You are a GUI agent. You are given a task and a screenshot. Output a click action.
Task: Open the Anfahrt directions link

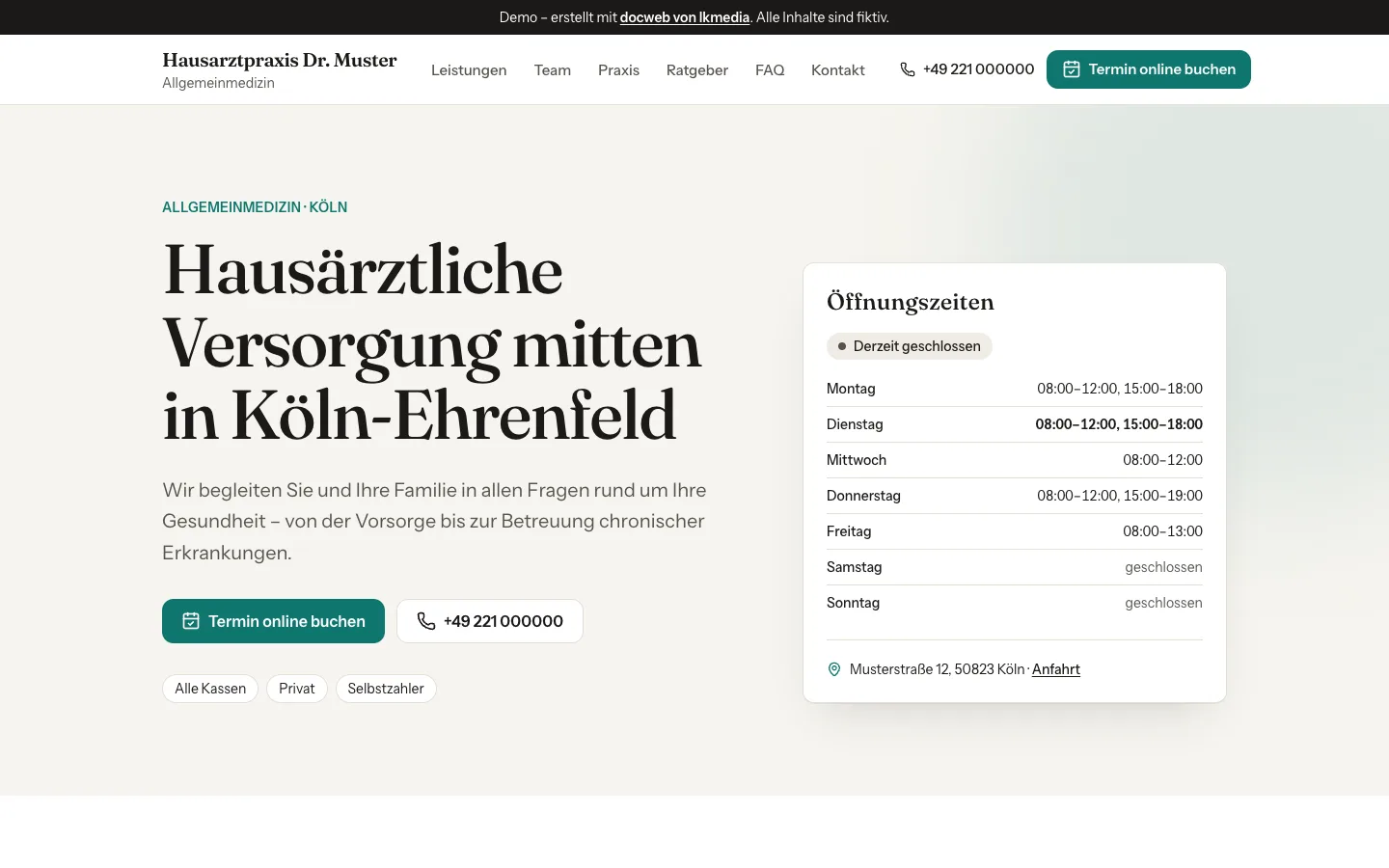click(1056, 669)
